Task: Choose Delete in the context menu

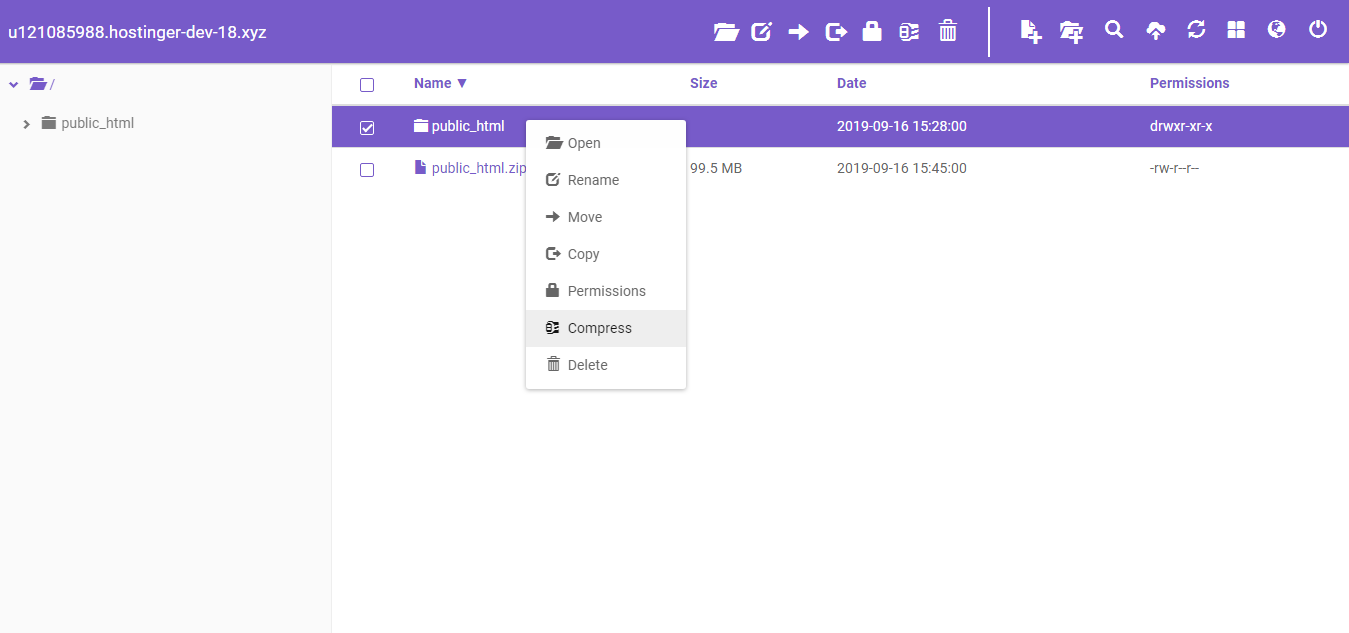Action: coord(606,365)
